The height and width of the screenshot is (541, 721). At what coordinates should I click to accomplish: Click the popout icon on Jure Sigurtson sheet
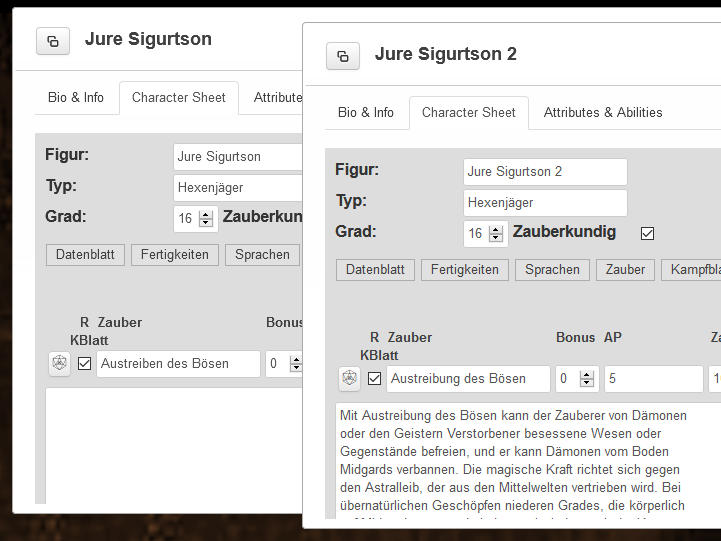(x=52, y=41)
